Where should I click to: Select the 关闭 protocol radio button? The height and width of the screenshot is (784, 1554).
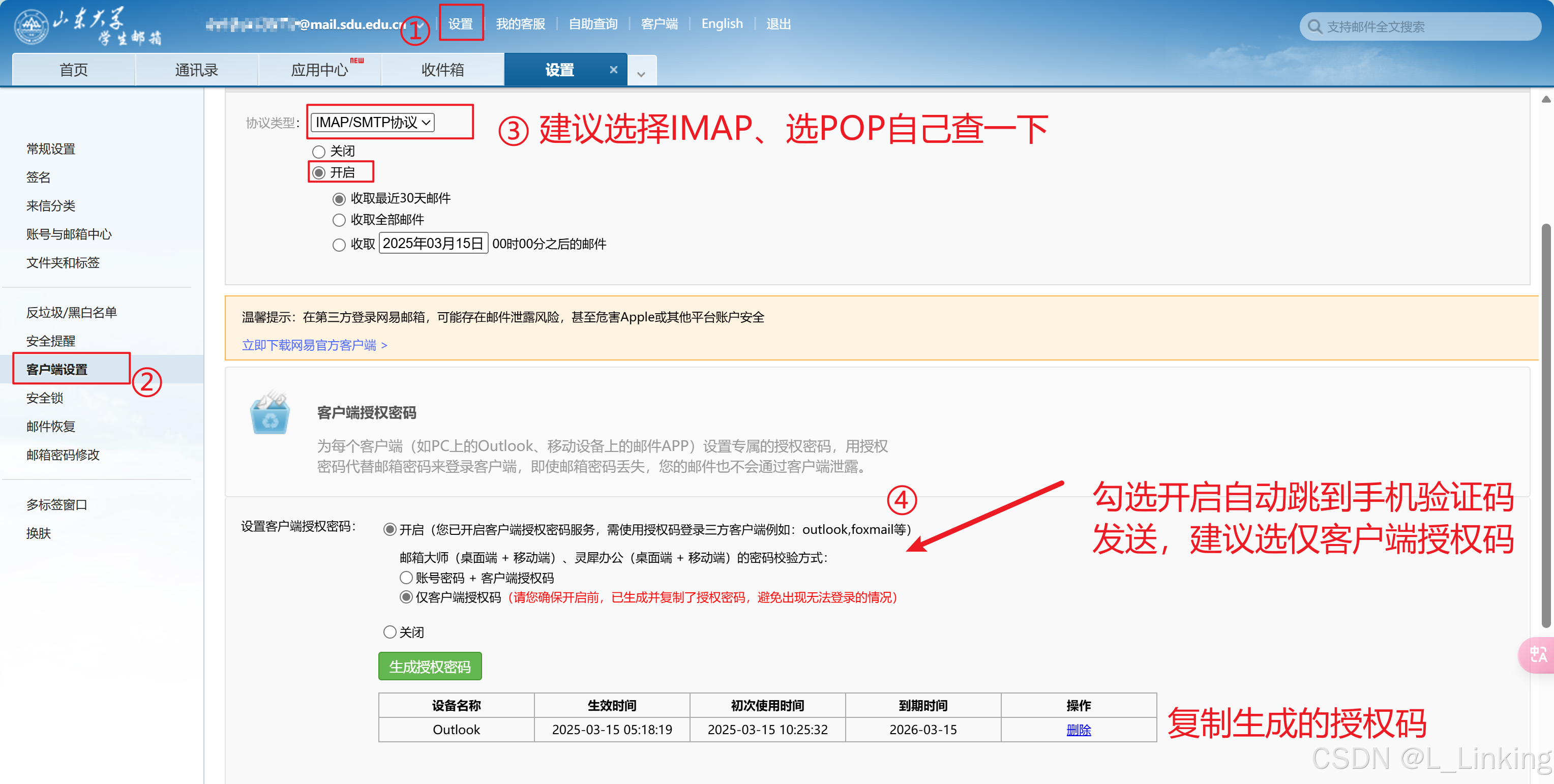click(x=319, y=152)
